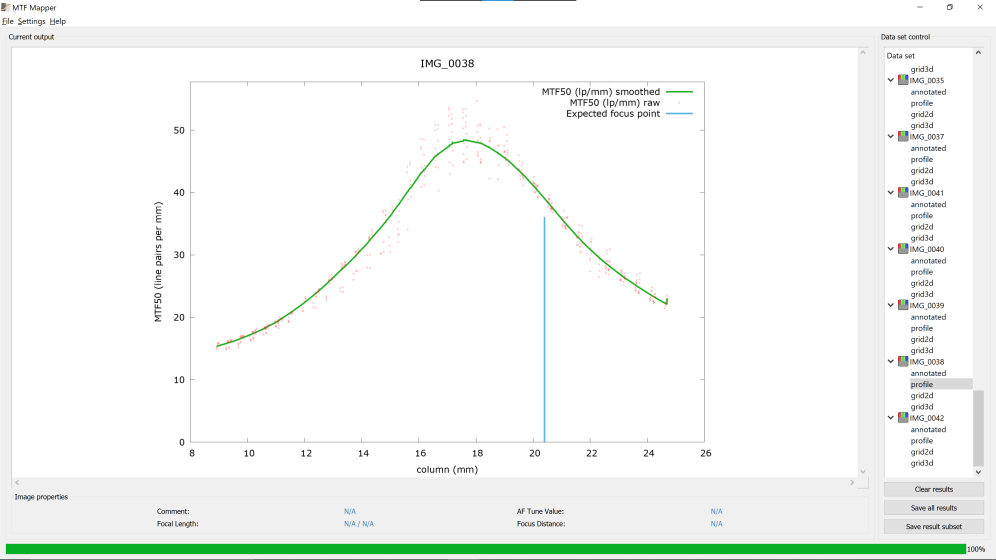
Task: Select grid2d under IMG_0037
Action: click(922, 171)
